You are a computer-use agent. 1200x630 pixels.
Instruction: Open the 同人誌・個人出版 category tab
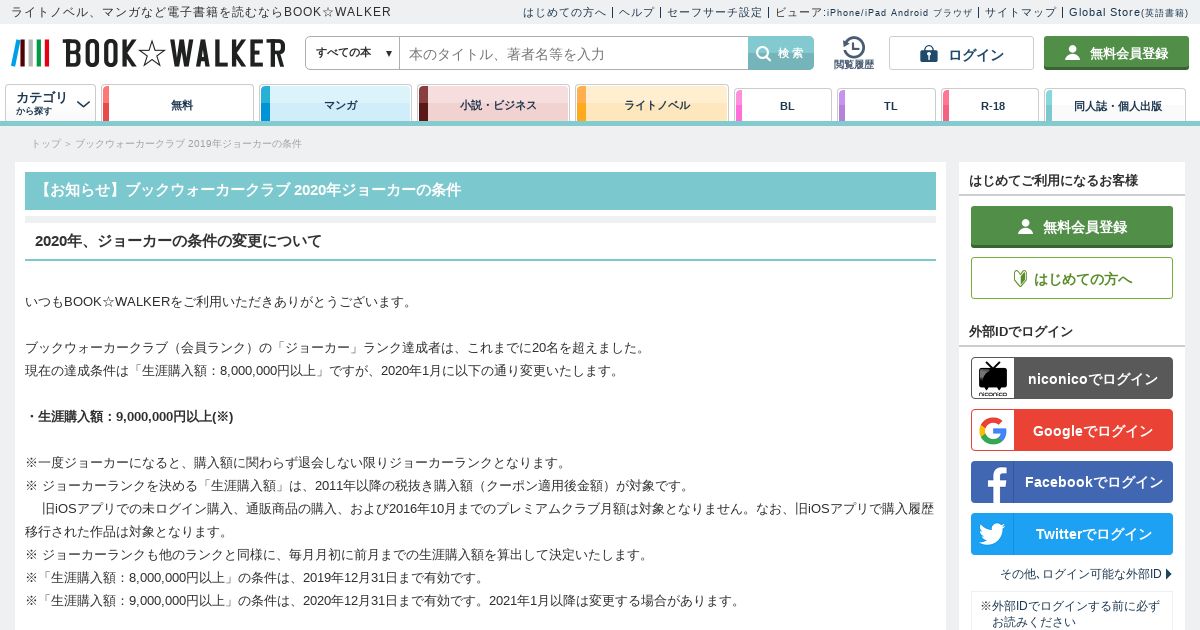[x=1116, y=105]
